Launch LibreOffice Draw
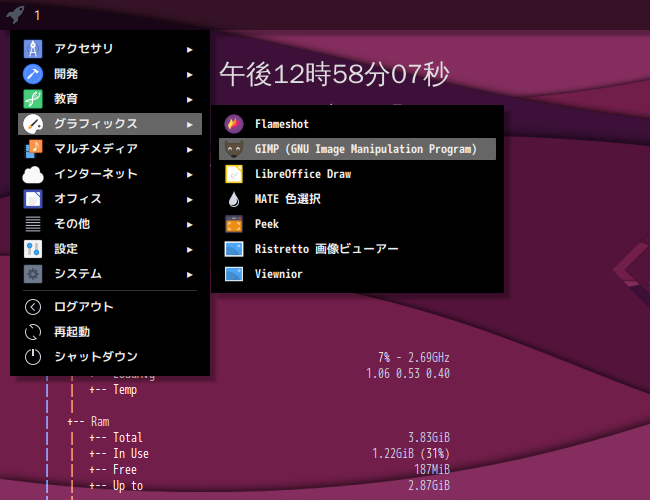650x500 pixels. pos(357,174)
